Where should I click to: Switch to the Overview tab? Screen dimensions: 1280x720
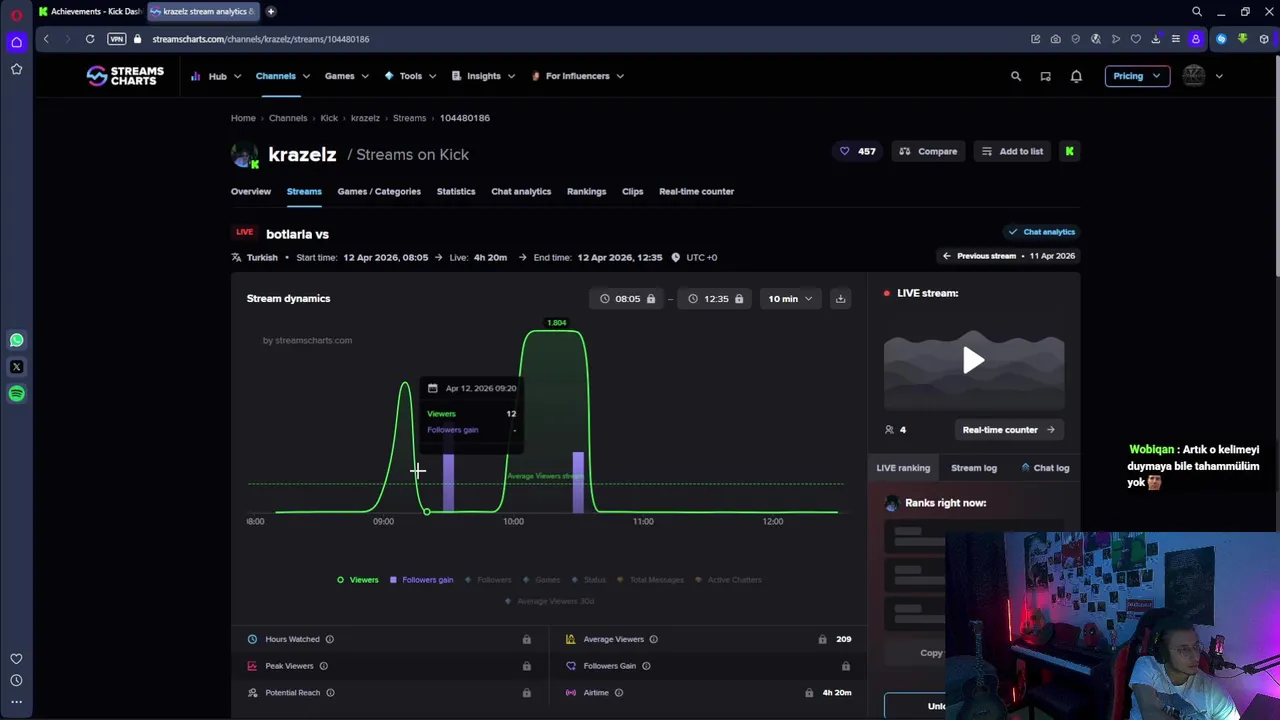[251, 191]
